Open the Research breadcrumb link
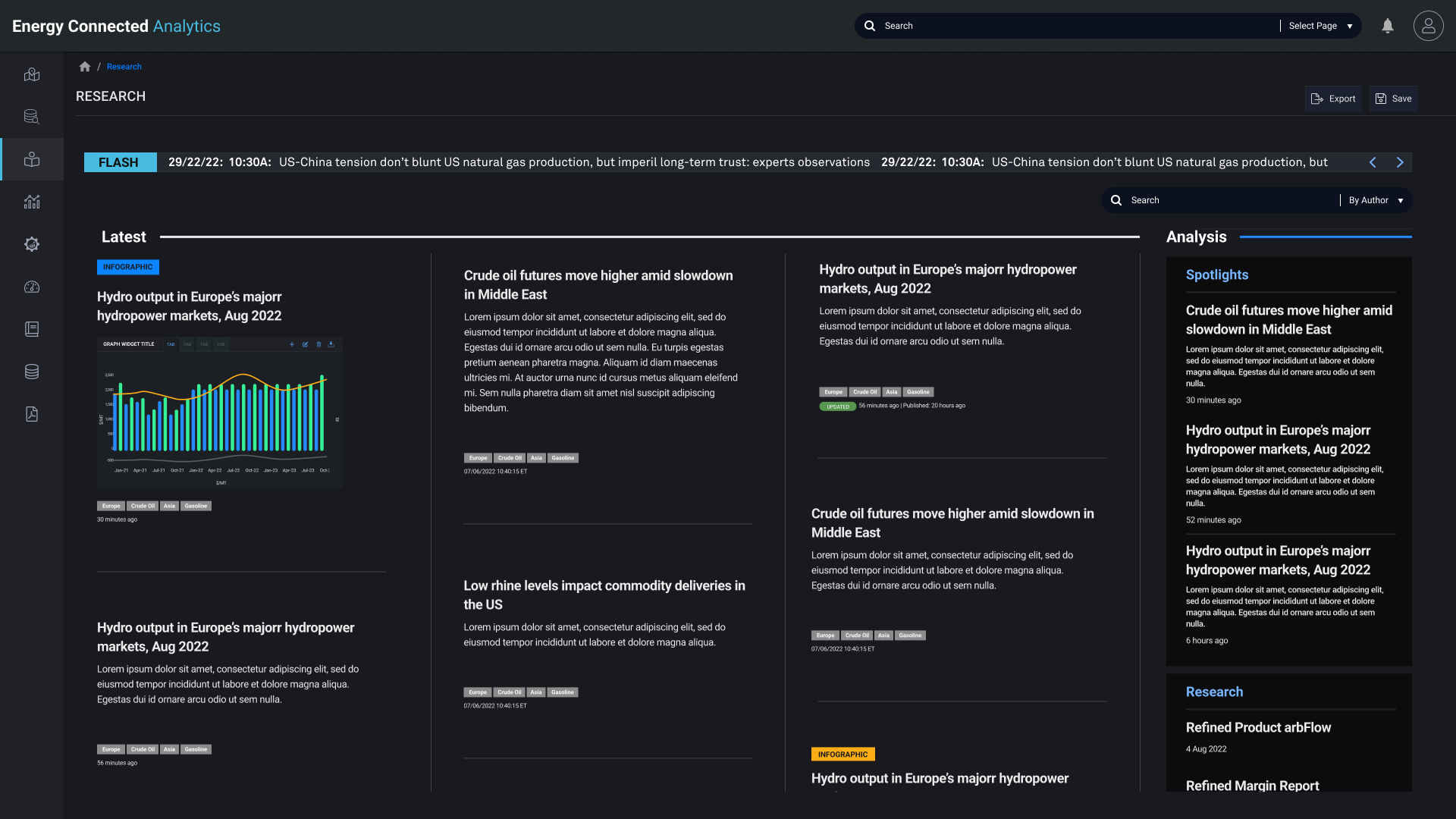 124,67
